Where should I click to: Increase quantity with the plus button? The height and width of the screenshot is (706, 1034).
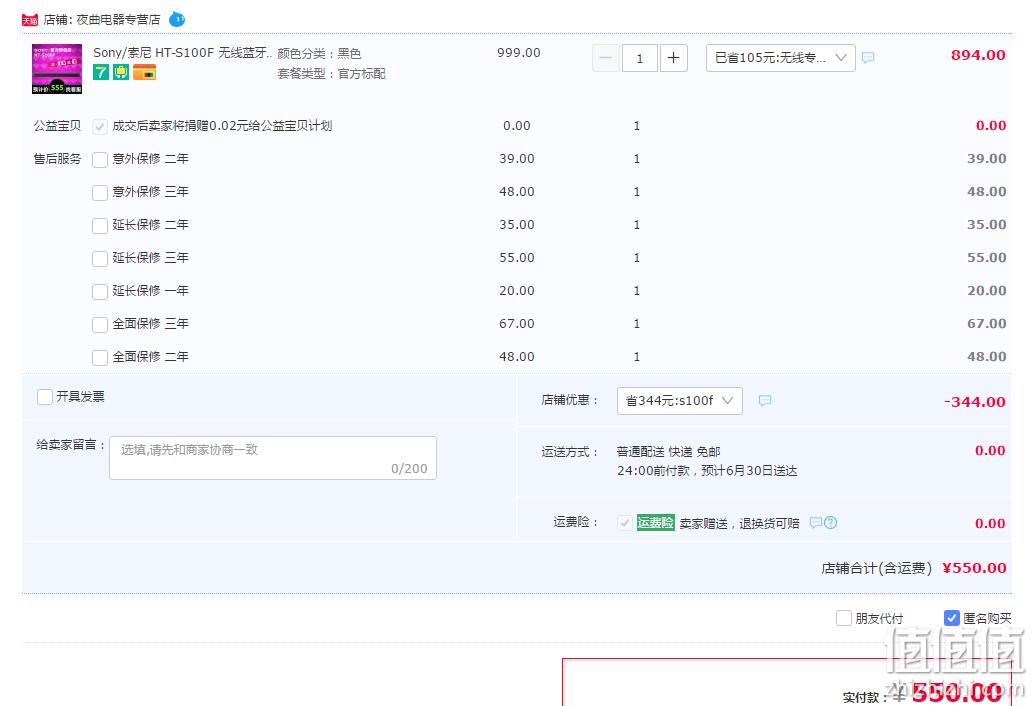tap(673, 59)
